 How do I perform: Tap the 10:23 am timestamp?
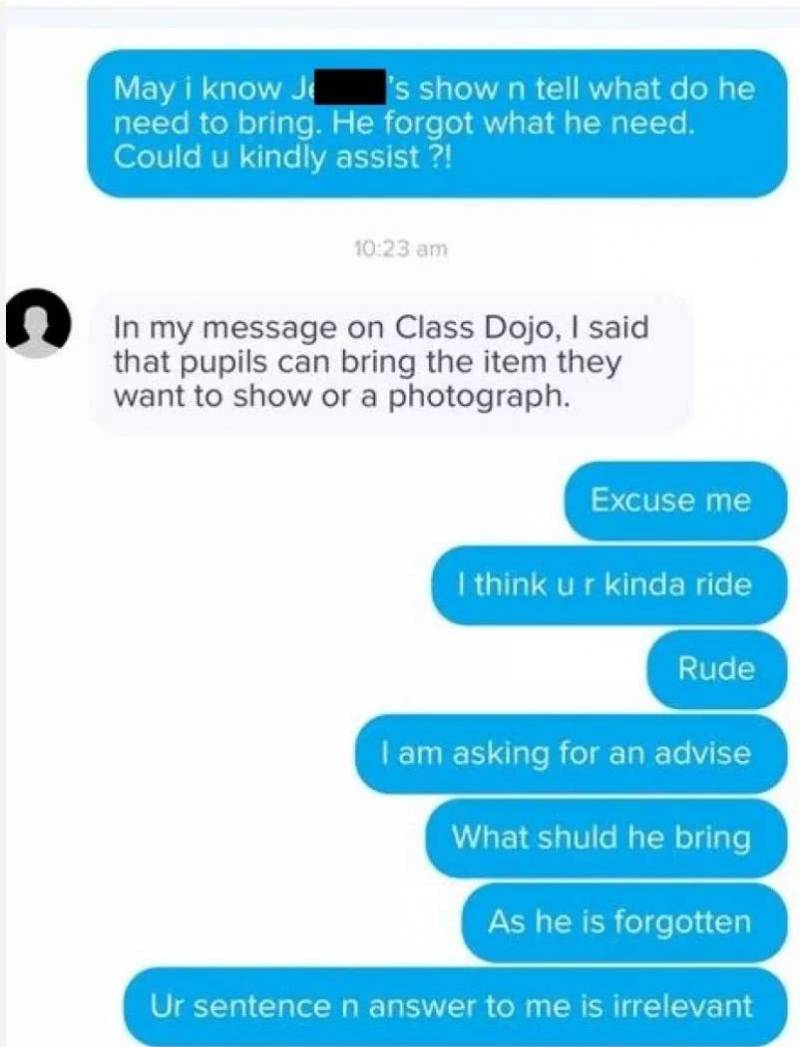coord(400,249)
